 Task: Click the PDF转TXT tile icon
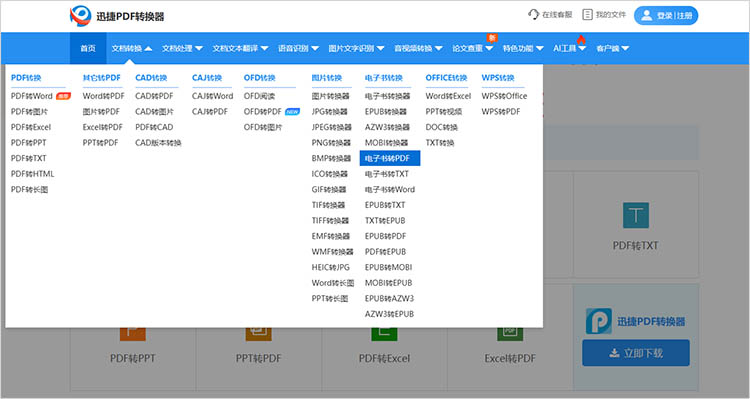[636, 215]
